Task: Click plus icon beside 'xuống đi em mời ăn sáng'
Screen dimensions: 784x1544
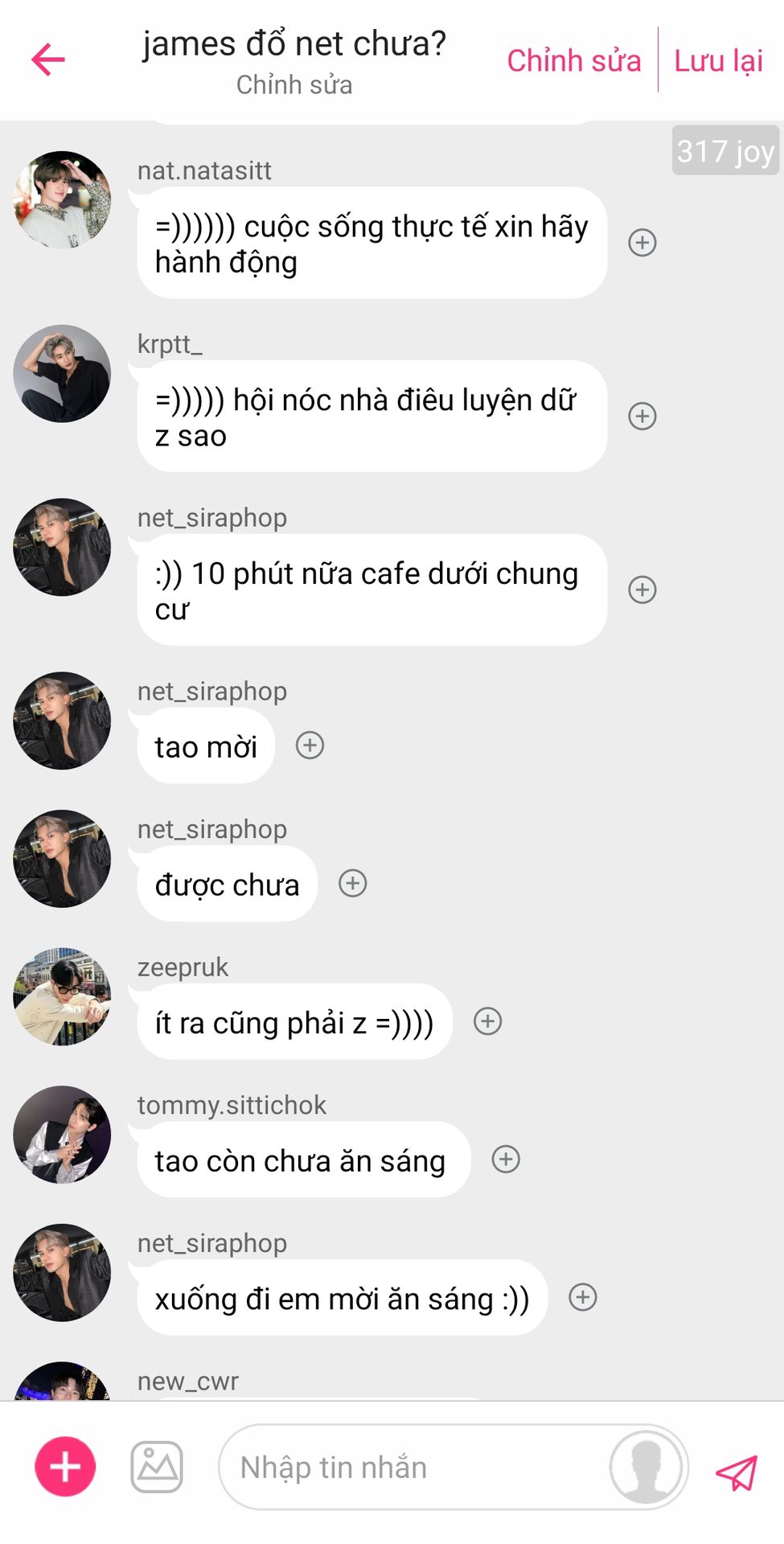Action: [x=583, y=1297]
